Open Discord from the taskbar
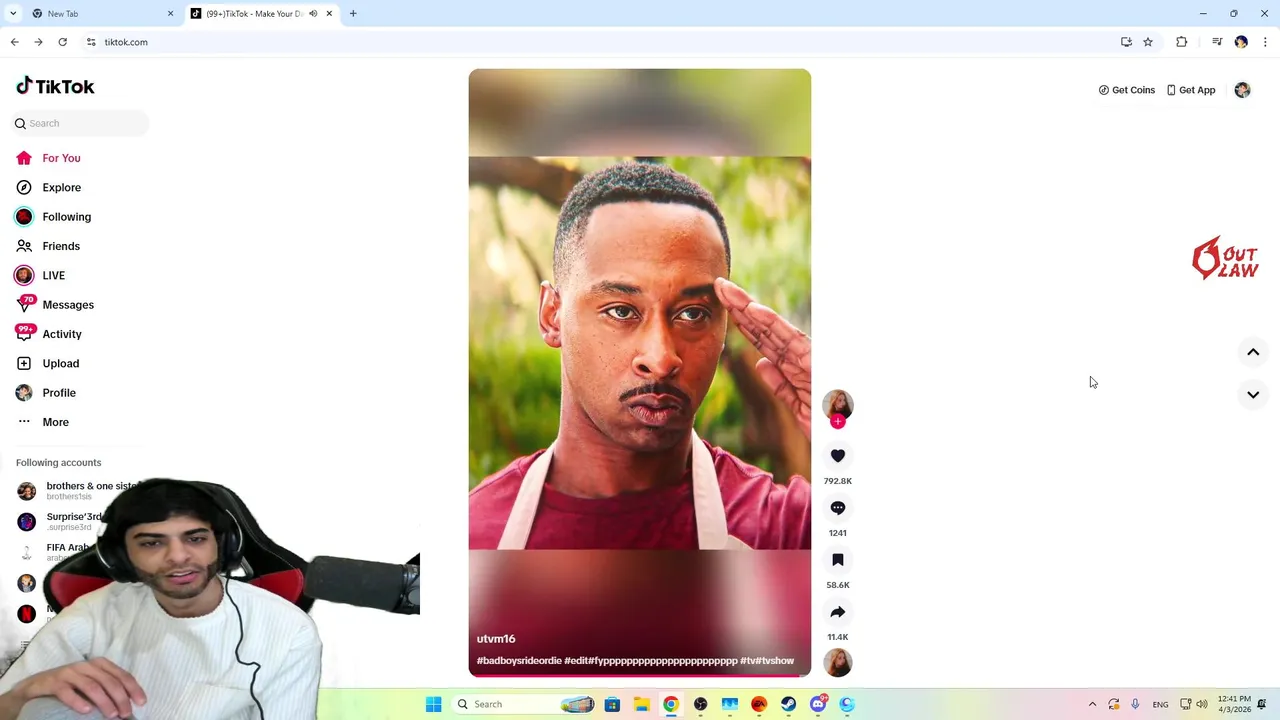The height and width of the screenshot is (720, 1280). tap(818, 705)
